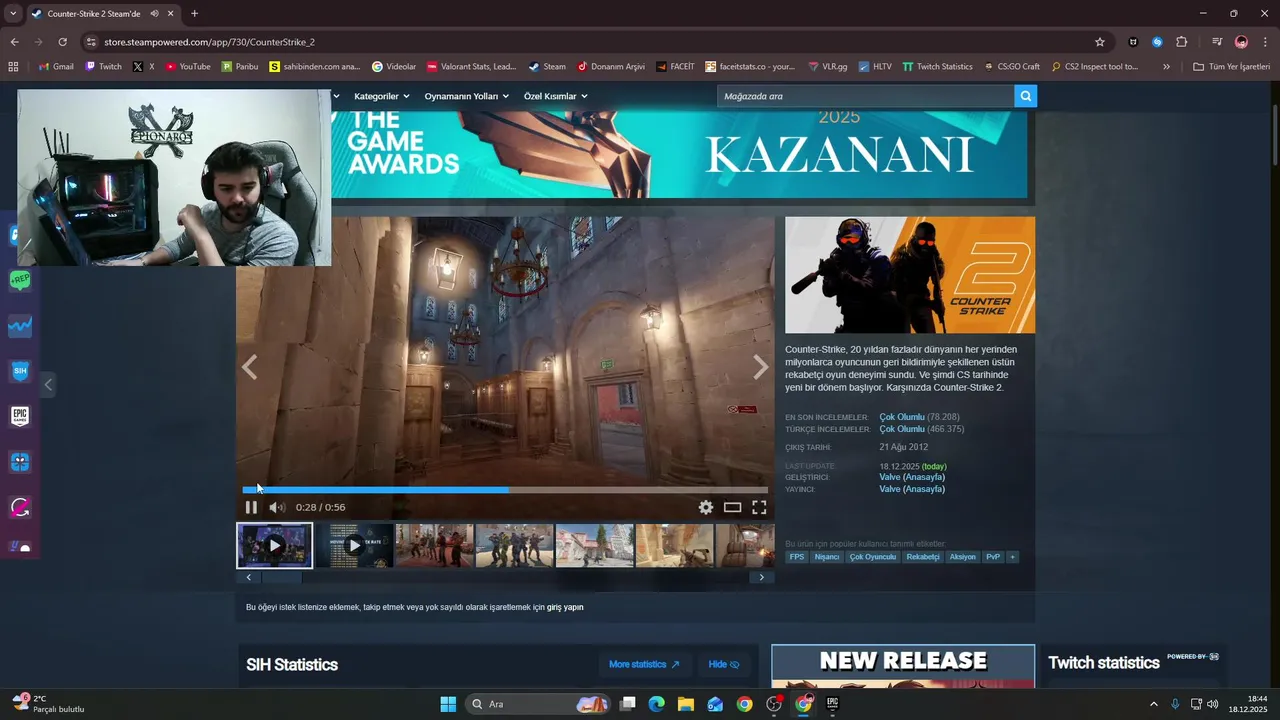Open FACEIT bookmark
This screenshot has height=720, width=1280.
675,67
